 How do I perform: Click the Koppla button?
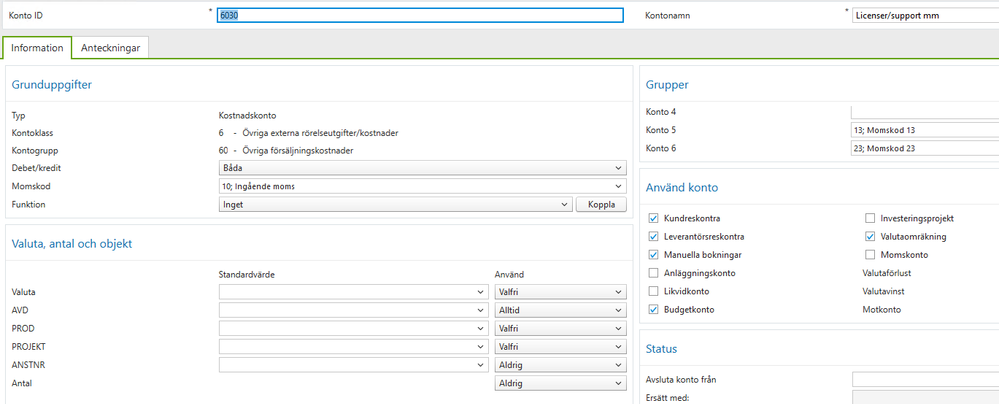(x=600, y=205)
